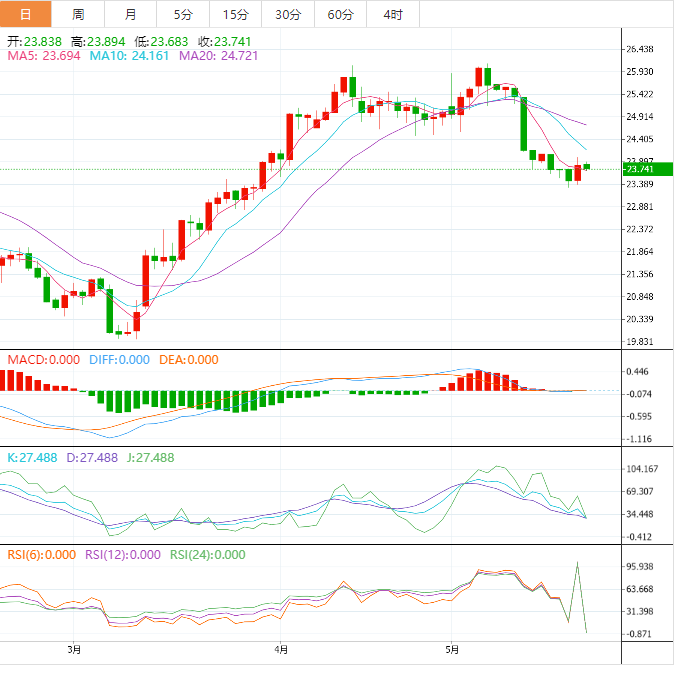The height and width of the screenshot is (673, 677).
Task: Click the opening price 开:23.838
Action: pyautogui.click(x=35, y=42)
